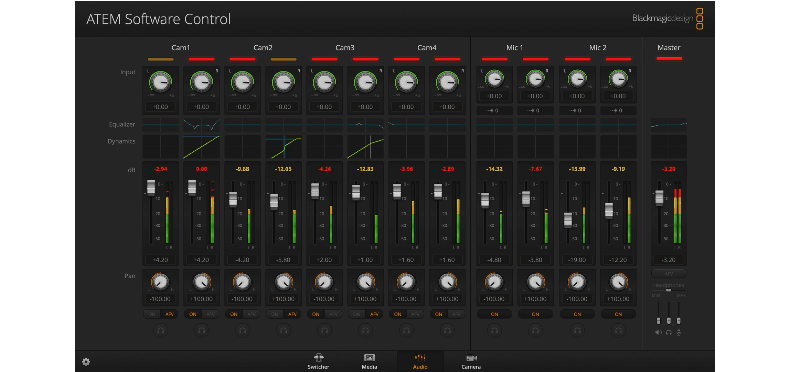This screenshot has width=790, height=372.
Task: Open Cam2 right channel dynamics graph
Action: pos(284,147)
